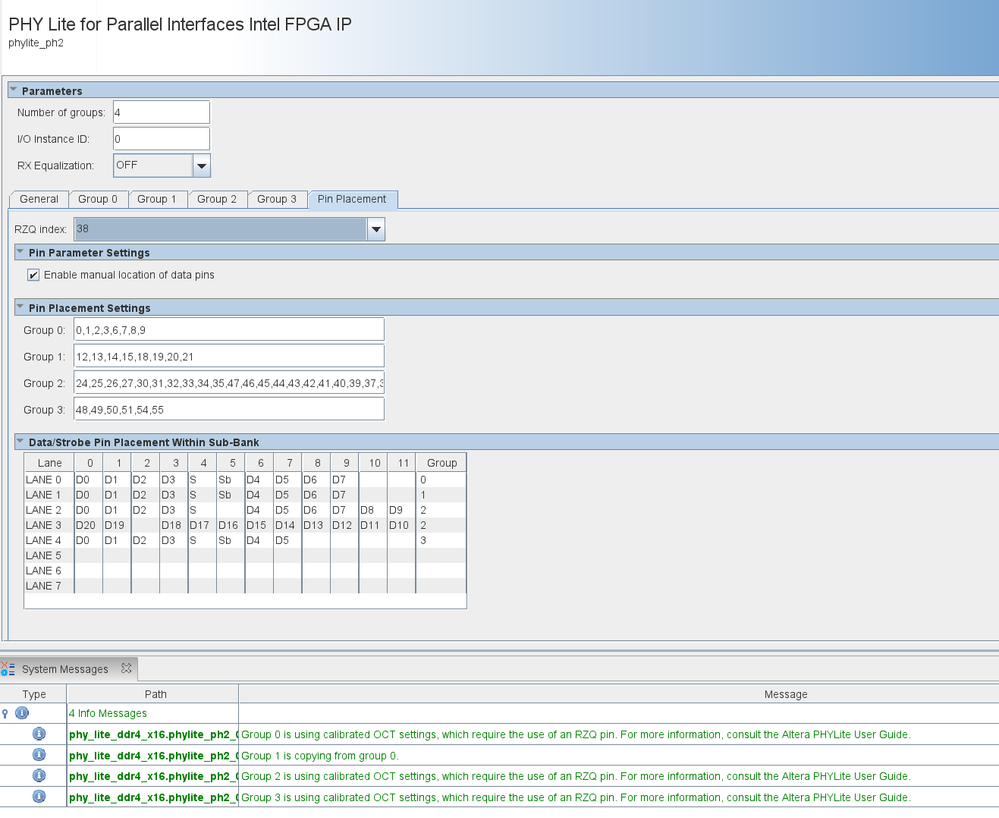Open the RZQ index dropdown

coord(376,230)
